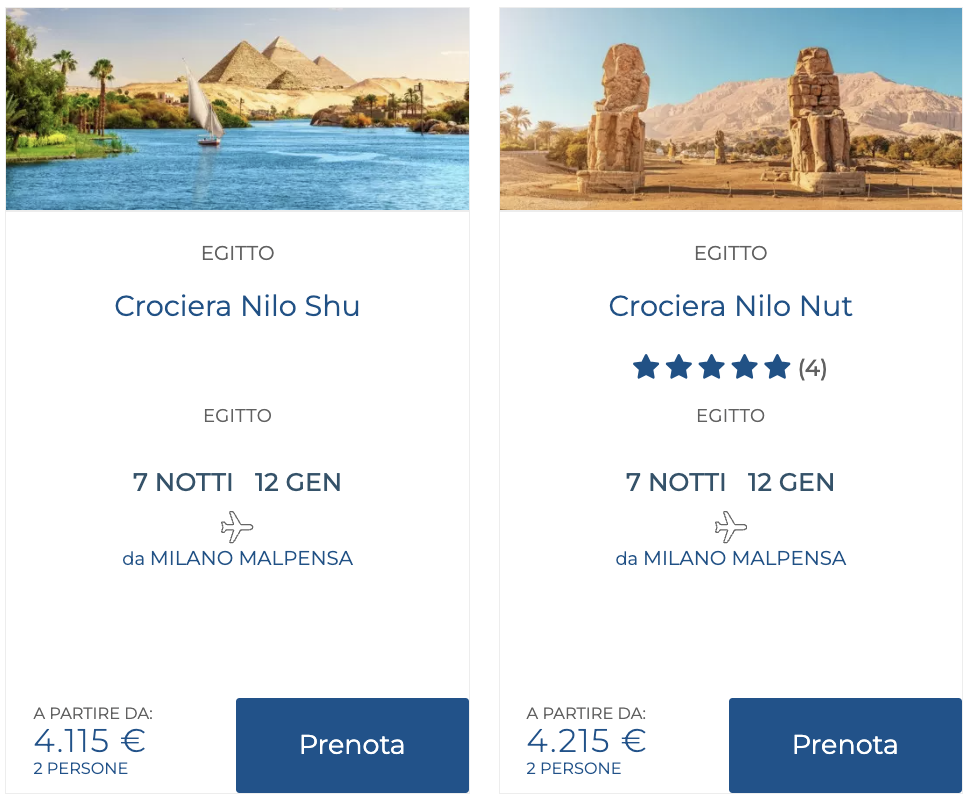Click the third star of the rating row
Viewport: 970px width, 800px height.
710,367
